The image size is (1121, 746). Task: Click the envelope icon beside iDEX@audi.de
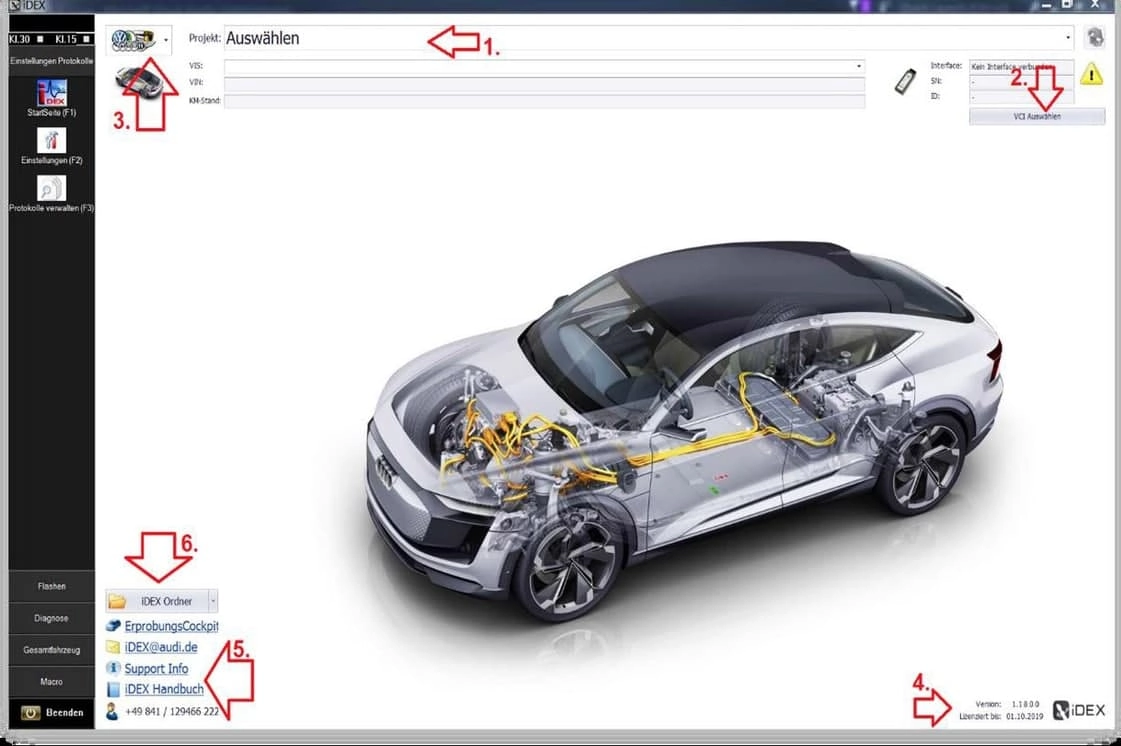(113, 647)
